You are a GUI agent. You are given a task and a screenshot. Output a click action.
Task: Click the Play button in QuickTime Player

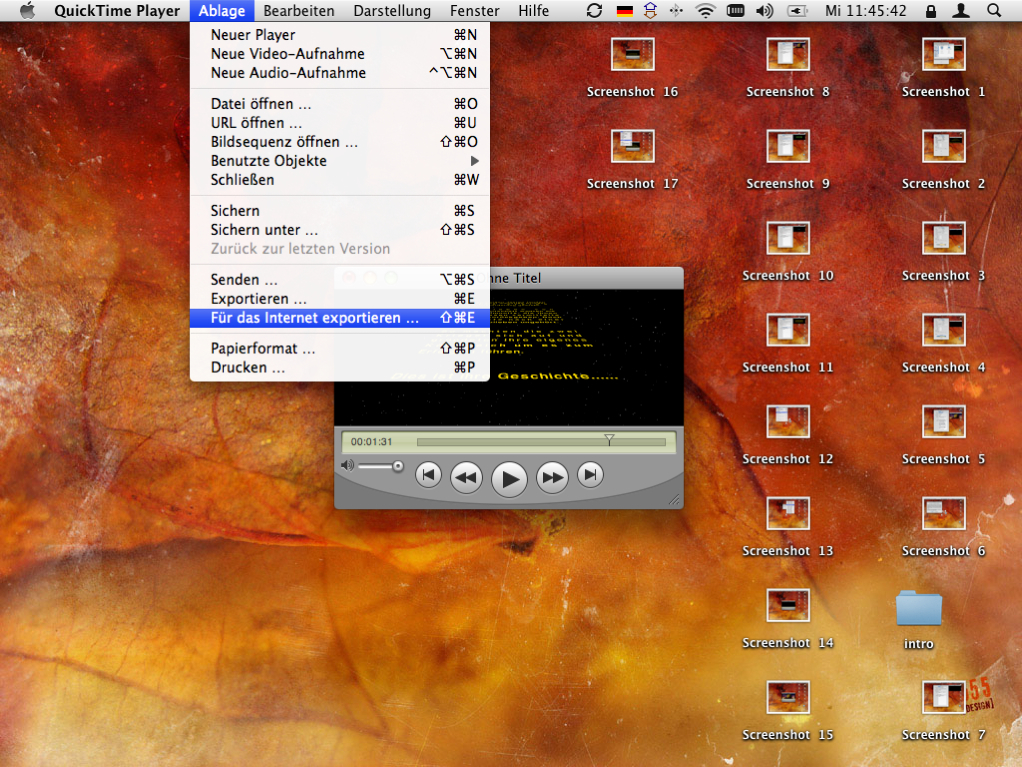pos(509,479)
